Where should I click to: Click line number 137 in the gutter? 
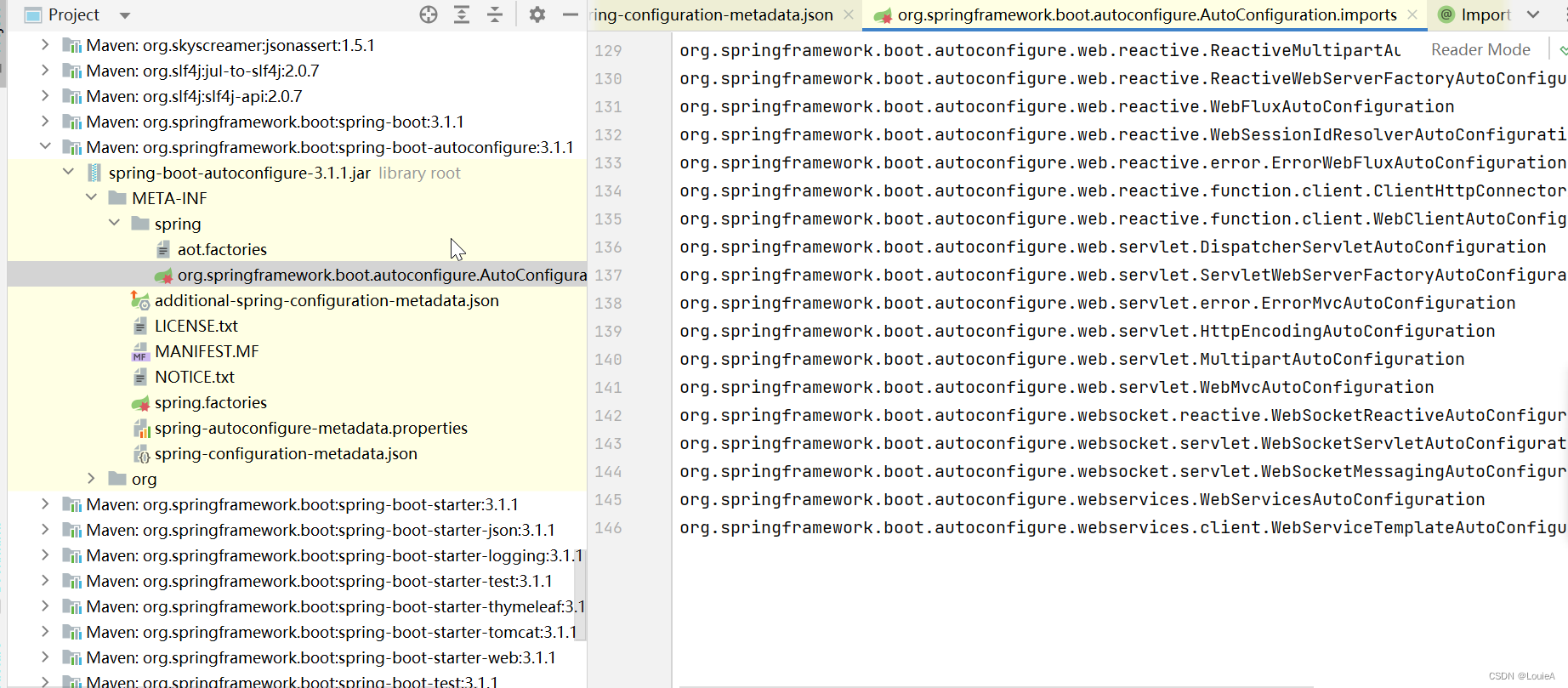tap(608, 275)
